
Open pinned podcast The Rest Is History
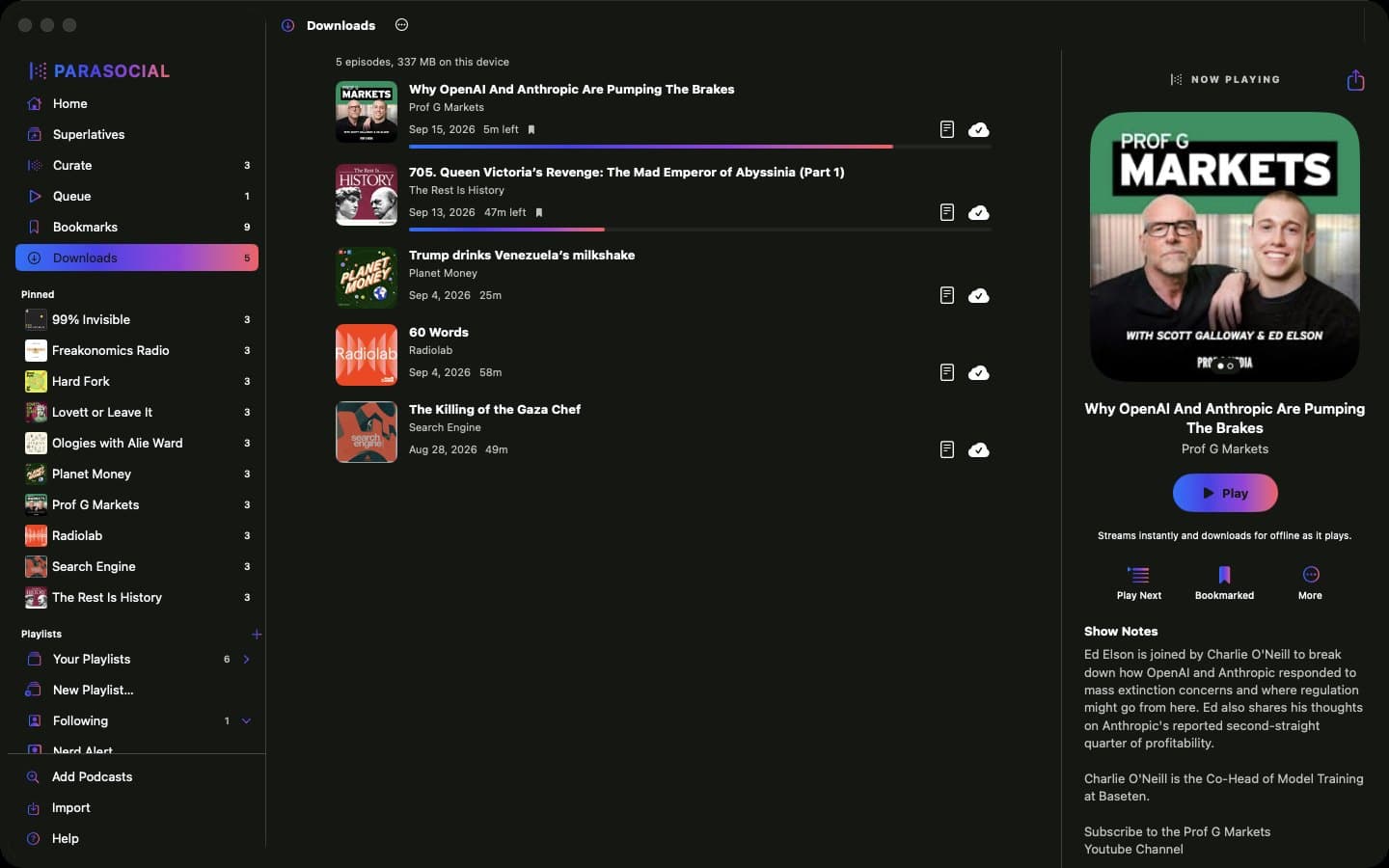pyautogui.click(x=137, y=597)
